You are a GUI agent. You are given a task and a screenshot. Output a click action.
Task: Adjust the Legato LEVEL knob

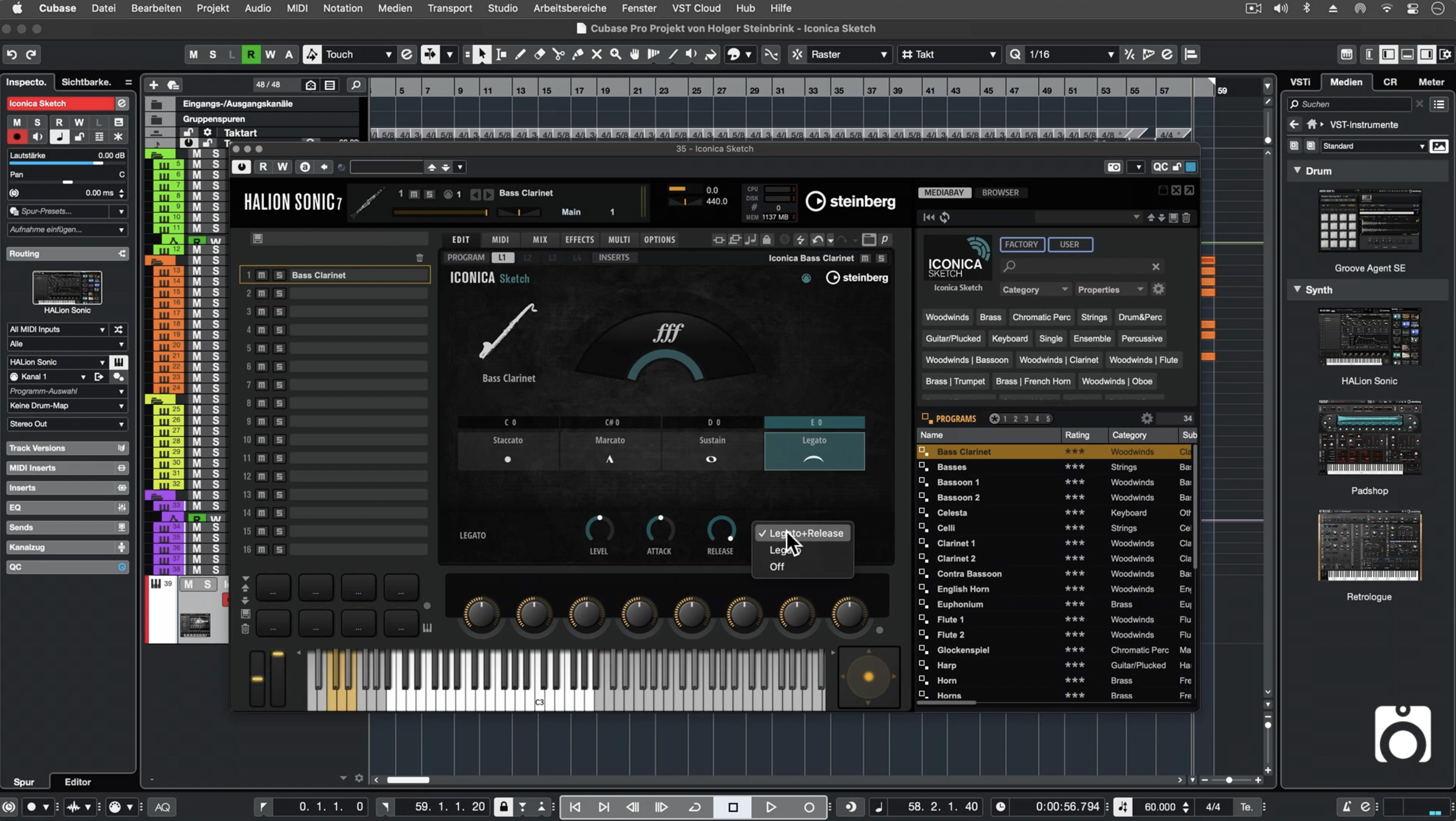598,529
